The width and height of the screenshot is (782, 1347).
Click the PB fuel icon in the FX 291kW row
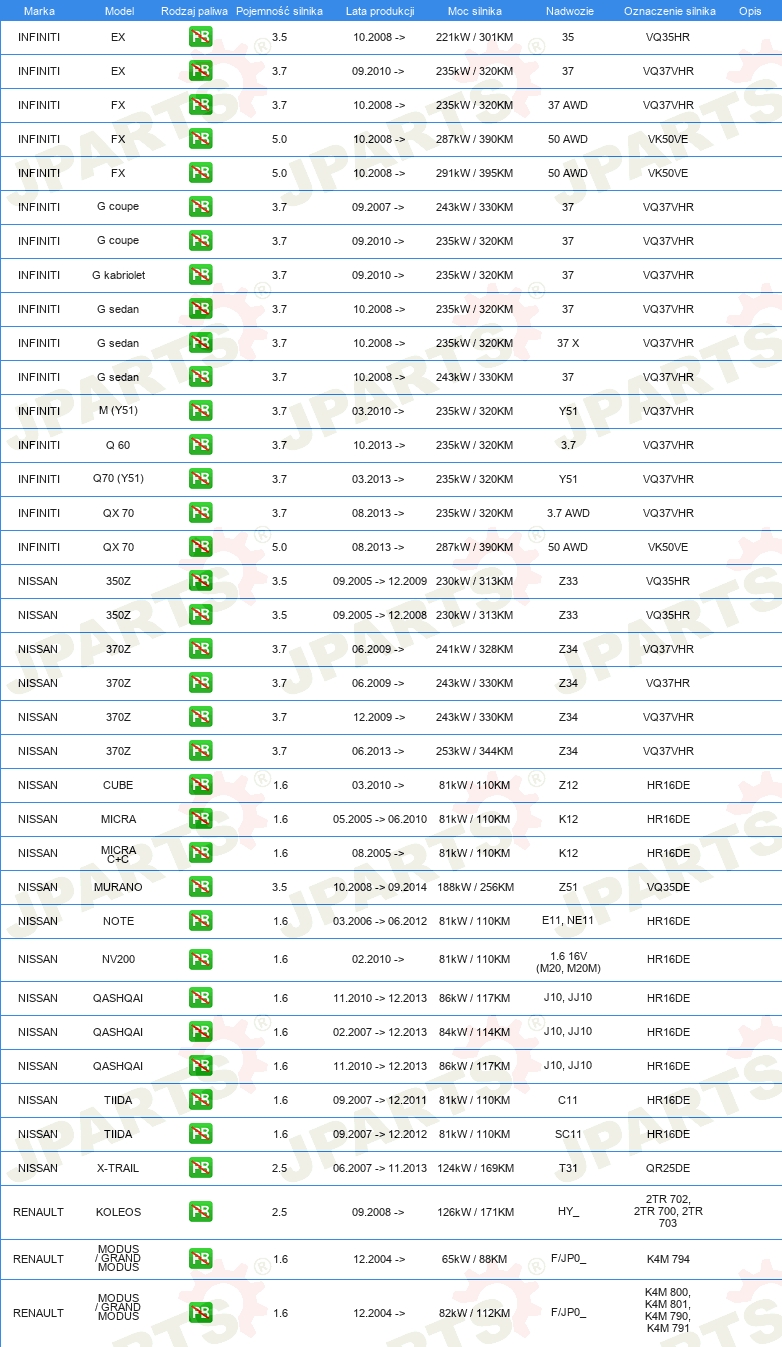200,173
